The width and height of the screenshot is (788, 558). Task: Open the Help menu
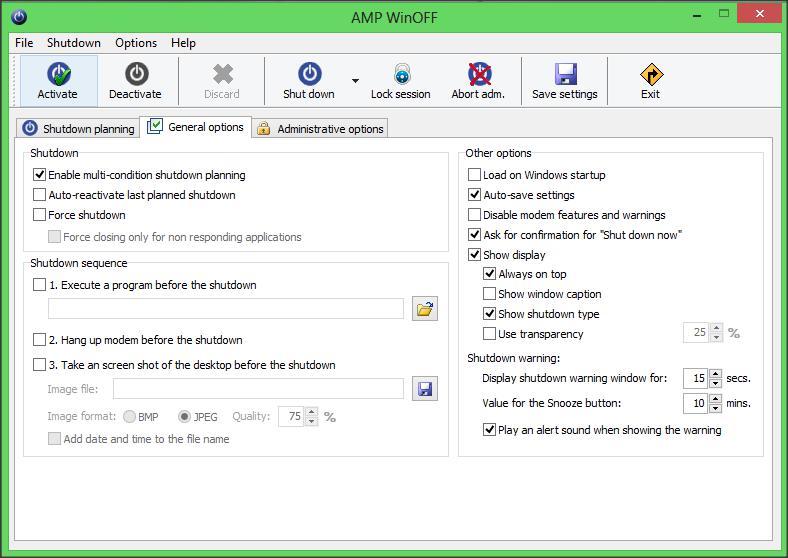[183, 43]
